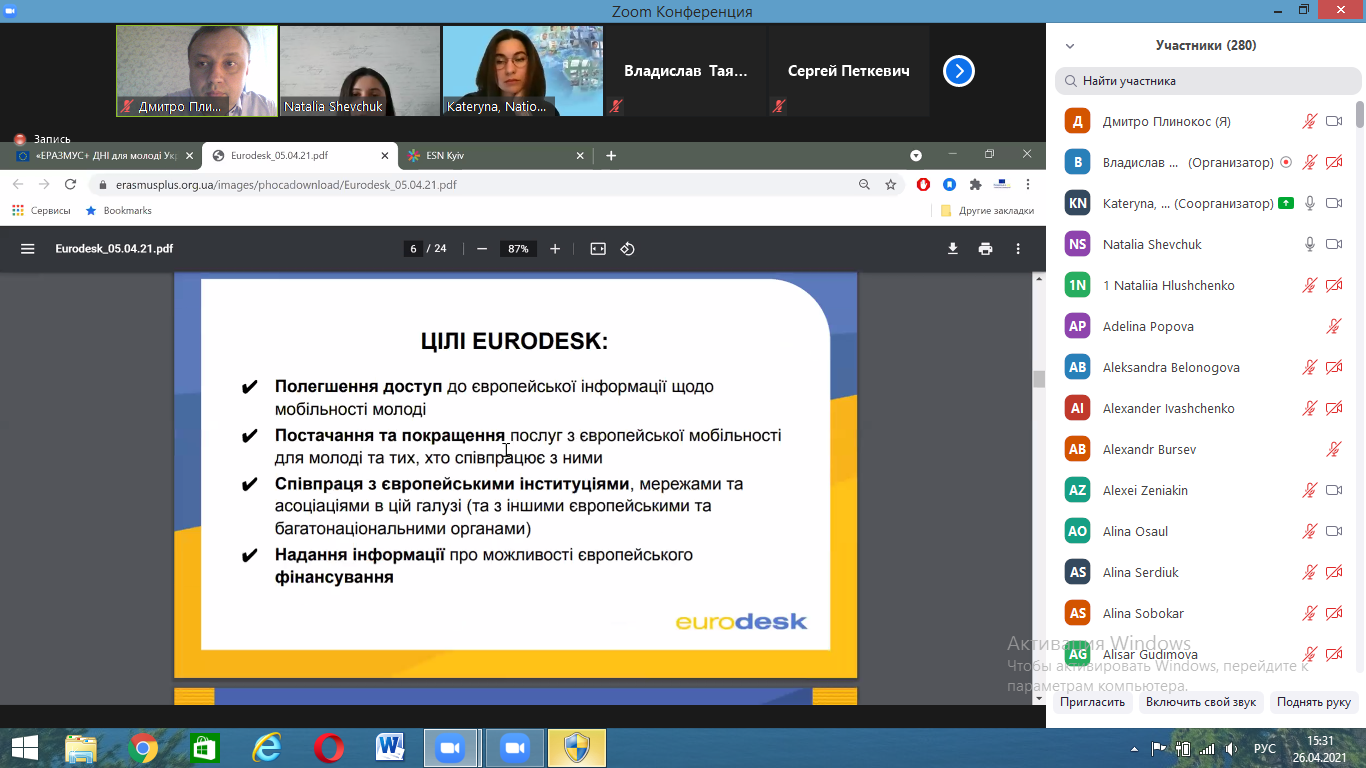
Task: Click the Пригласить button
Action: pos(1092,702)
